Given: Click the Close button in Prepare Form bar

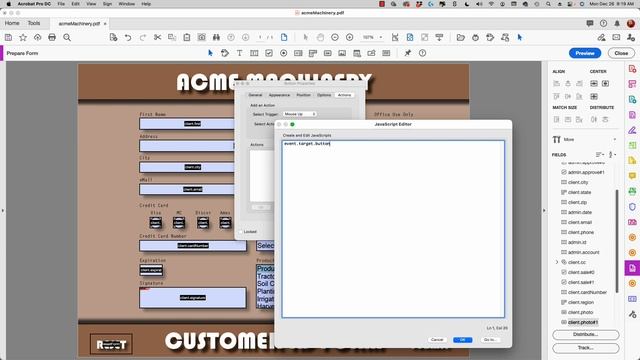Looking at the screenshot, I should tap(621, 53).
